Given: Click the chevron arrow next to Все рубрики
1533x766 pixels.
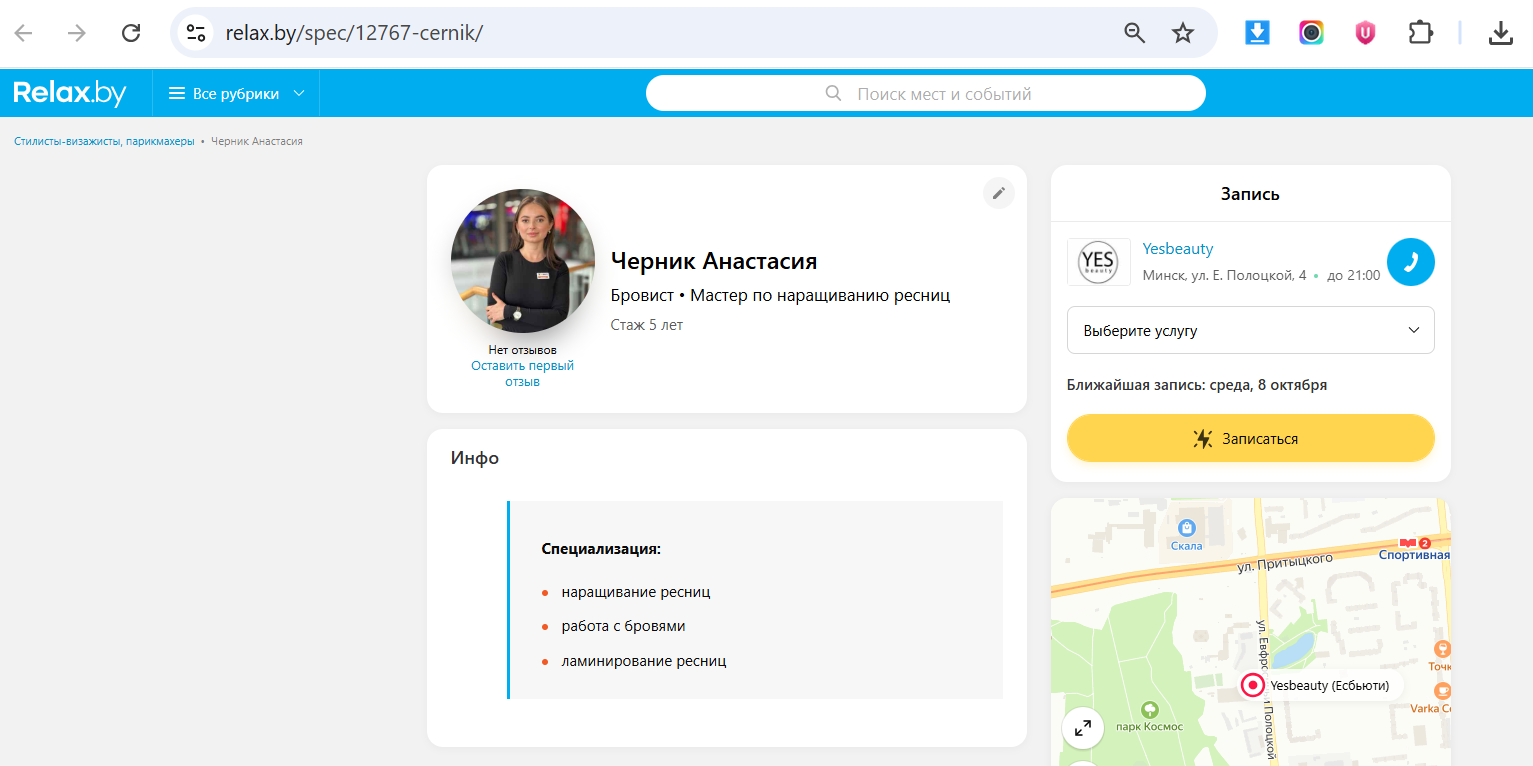Looking at the screenshot, I should point(299,94).
